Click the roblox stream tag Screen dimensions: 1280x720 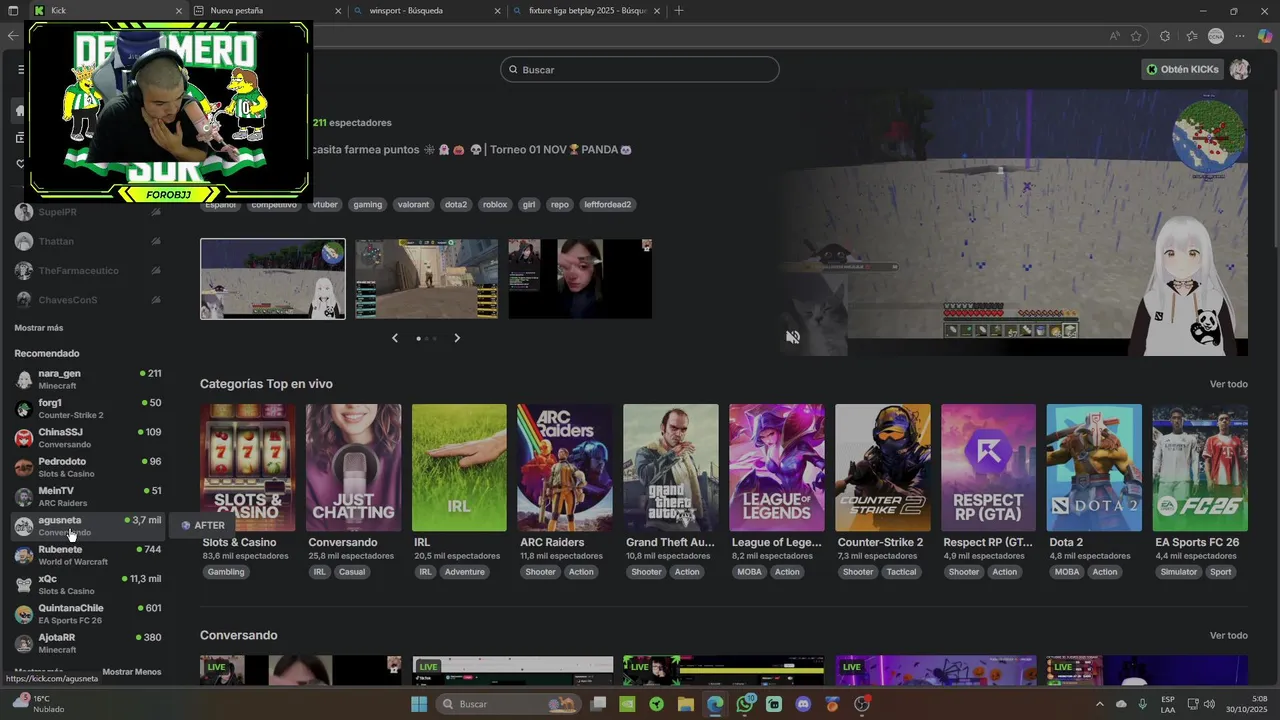tap(495, 204)
